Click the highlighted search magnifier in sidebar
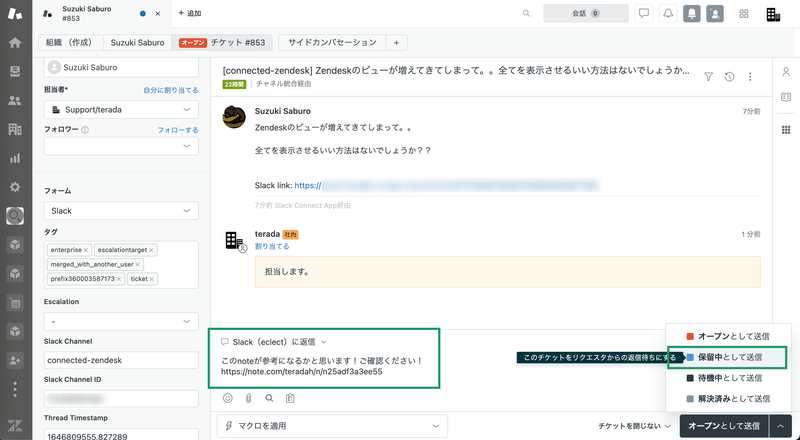Image resolution: width=800 pixels, height=440 pixels. click(15, 216)
